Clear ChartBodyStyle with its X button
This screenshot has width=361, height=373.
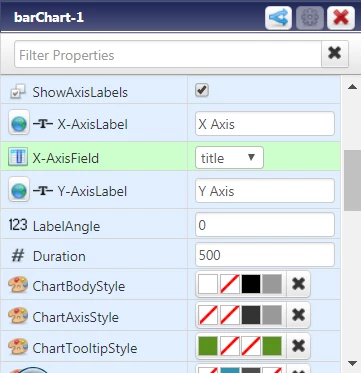[298, 284]
